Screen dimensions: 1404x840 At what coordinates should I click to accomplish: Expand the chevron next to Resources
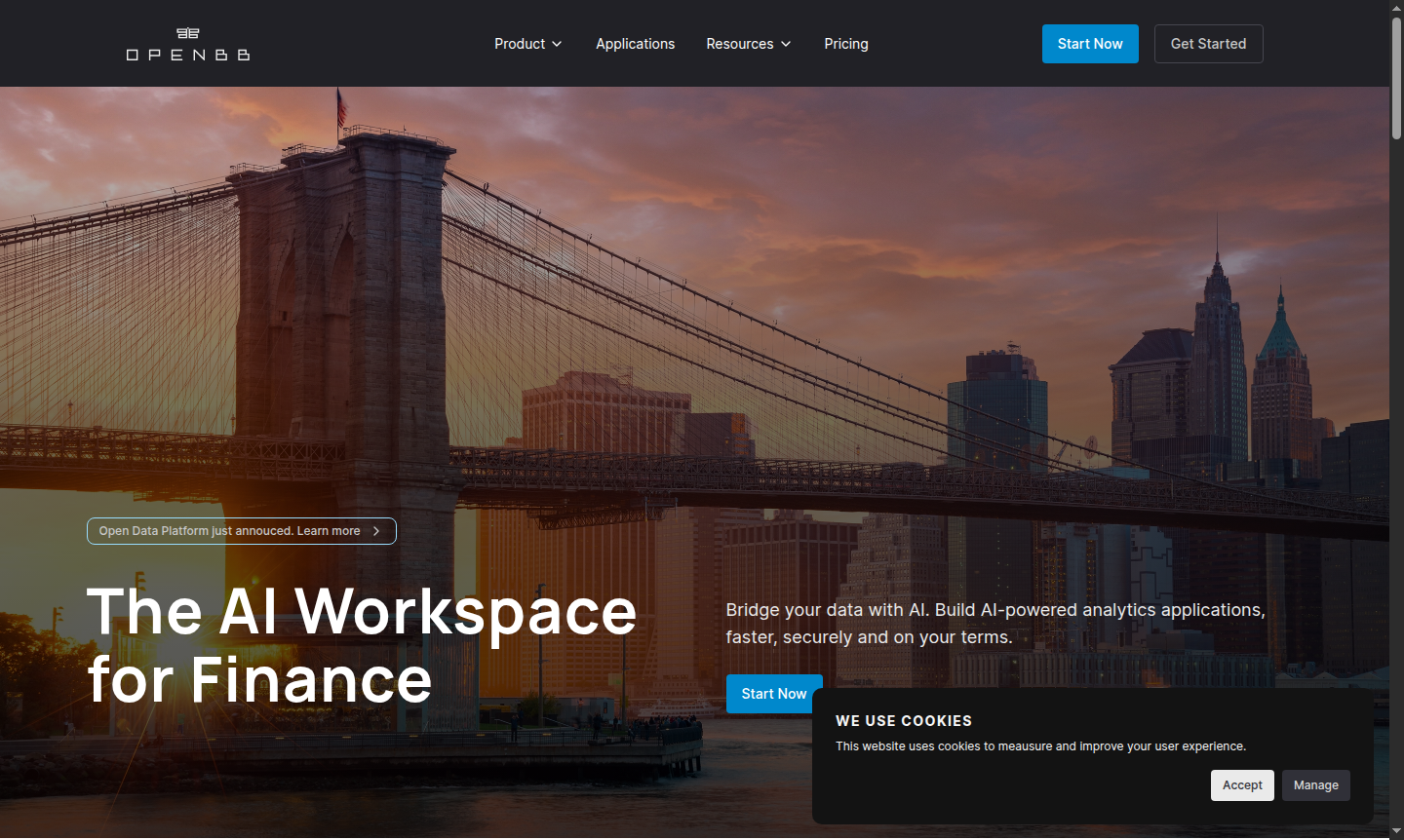coord(786,44)
